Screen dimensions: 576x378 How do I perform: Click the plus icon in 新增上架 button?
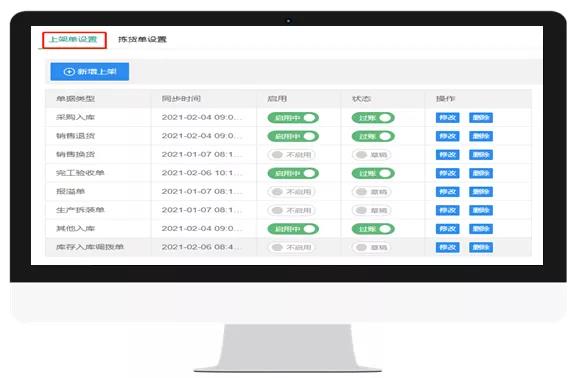(69, 72)
